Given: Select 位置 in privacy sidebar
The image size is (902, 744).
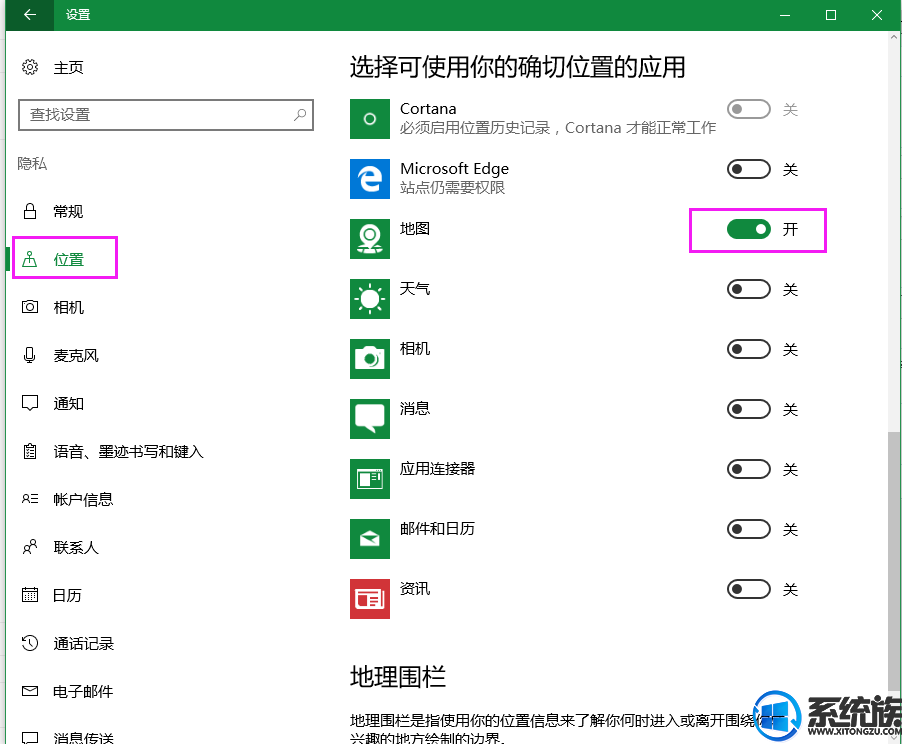Looking at the screenshot, I should 68,260.
